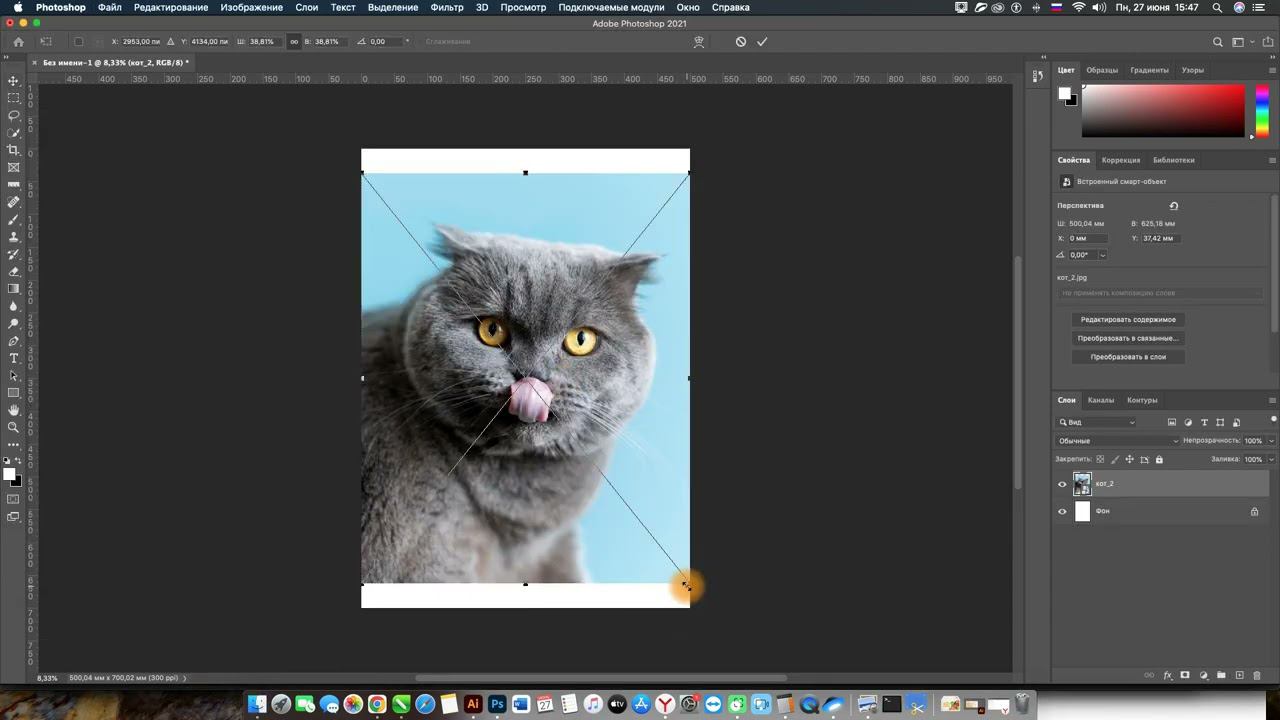Select the Type tool

13,358
